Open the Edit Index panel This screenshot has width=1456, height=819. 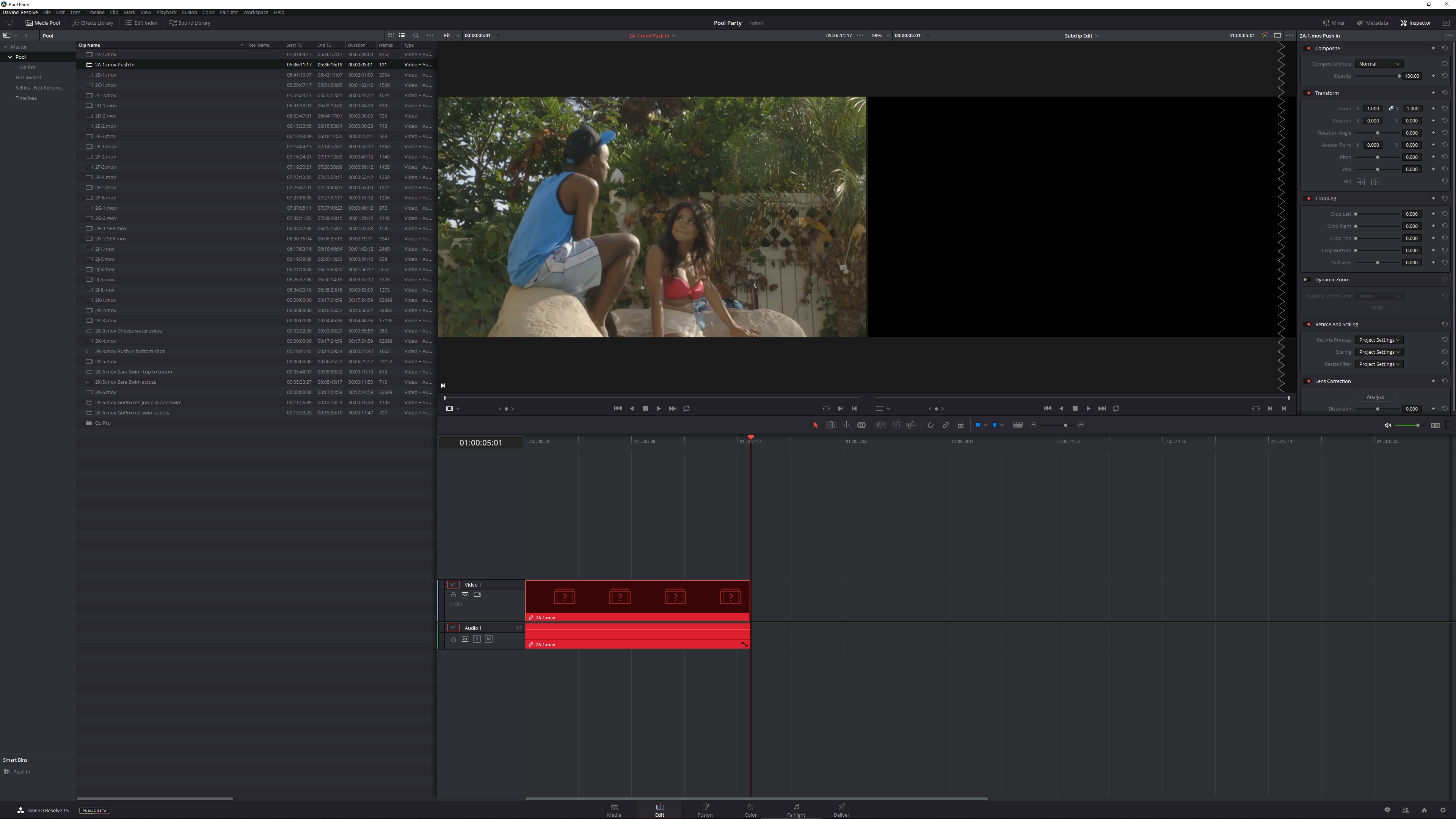click(141, 23)
